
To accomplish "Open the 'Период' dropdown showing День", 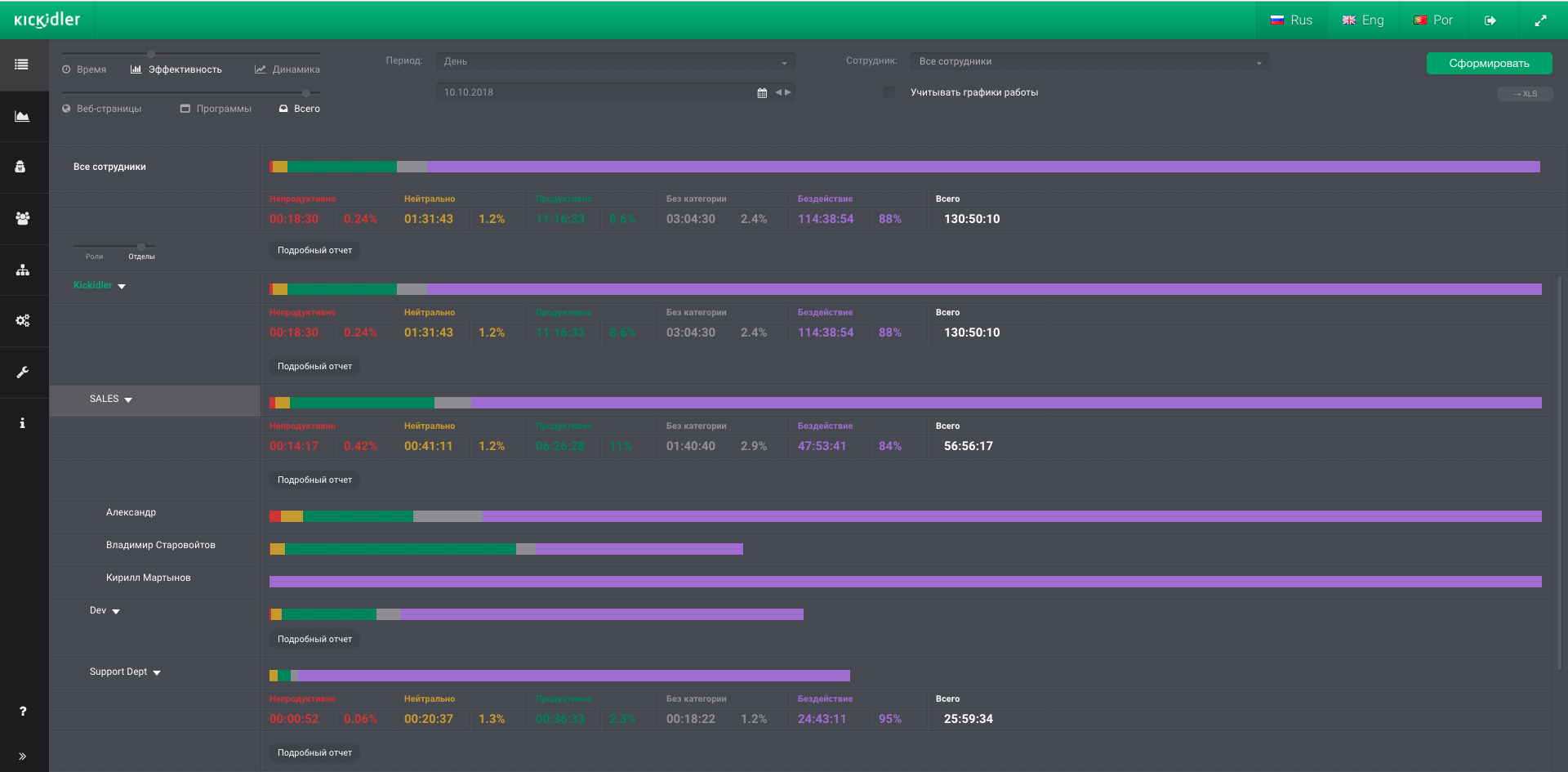I will [x=615, y=61].
